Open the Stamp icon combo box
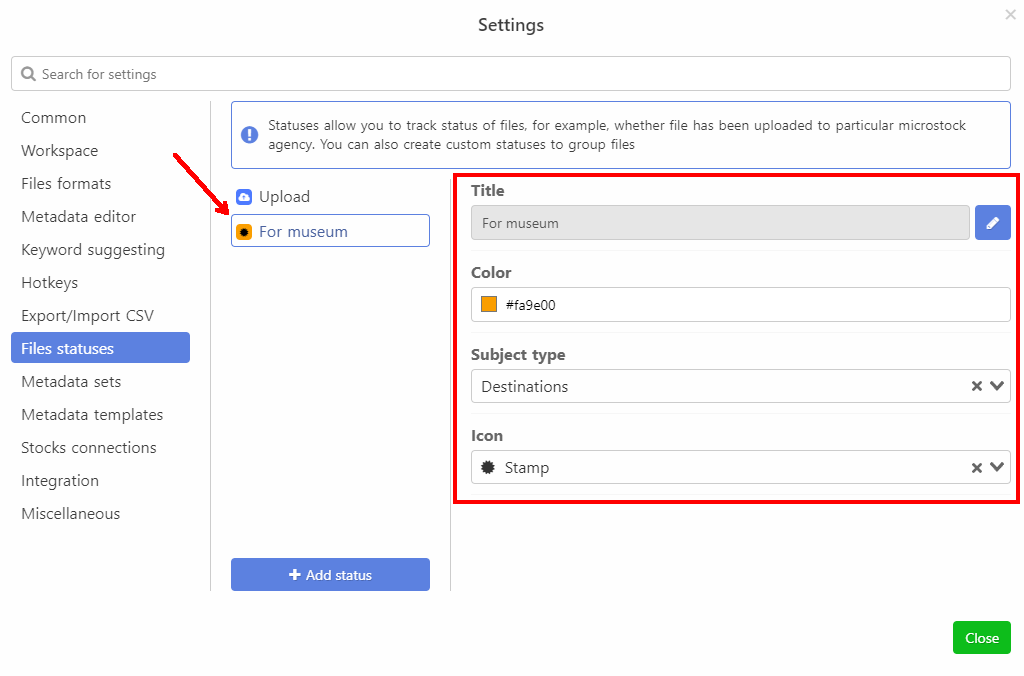Image resolution: width=1024 pixels, height=676 pixels. [x=741, y=467]
